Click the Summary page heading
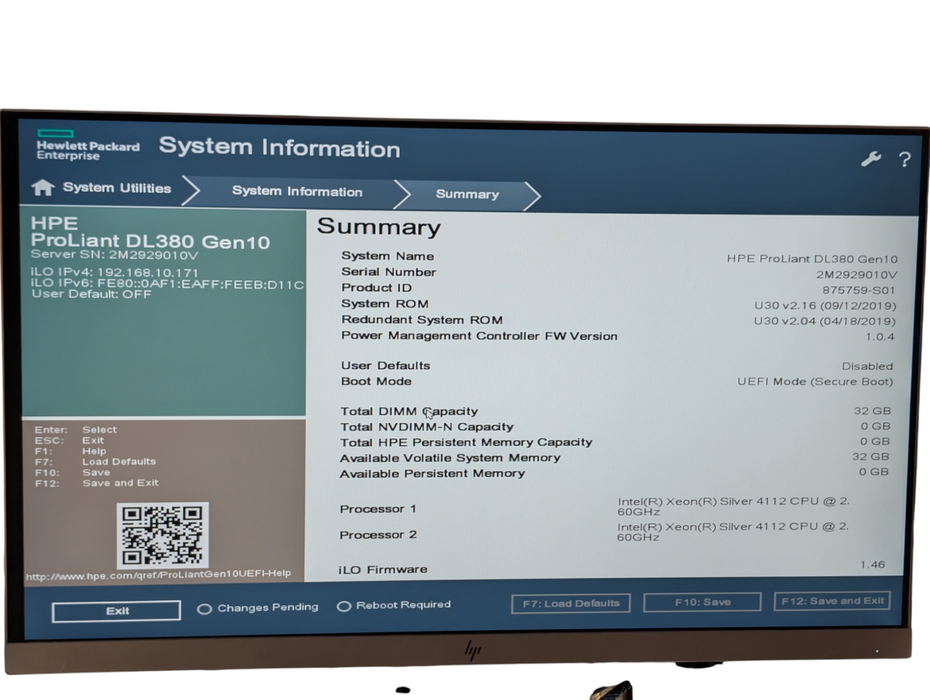The width and height of the screenshot is (930, 700). (x=379, y=227)
